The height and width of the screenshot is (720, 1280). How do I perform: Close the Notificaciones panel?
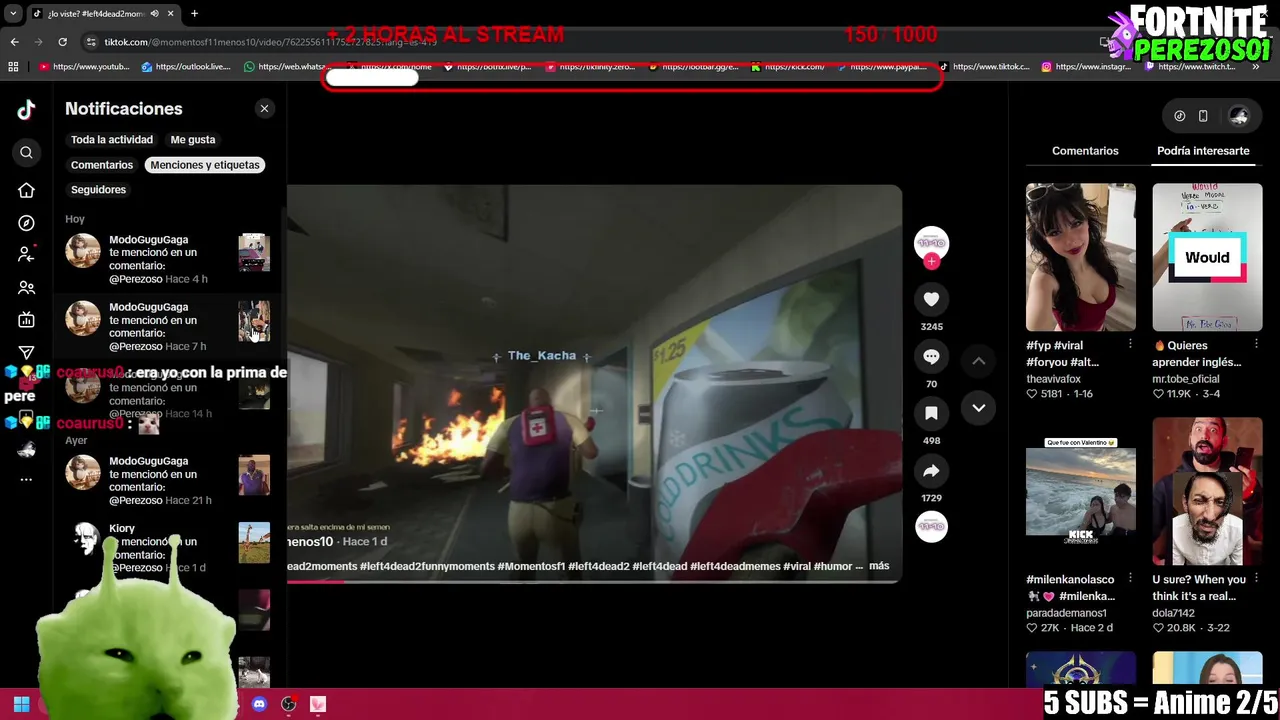click(264, 108)
